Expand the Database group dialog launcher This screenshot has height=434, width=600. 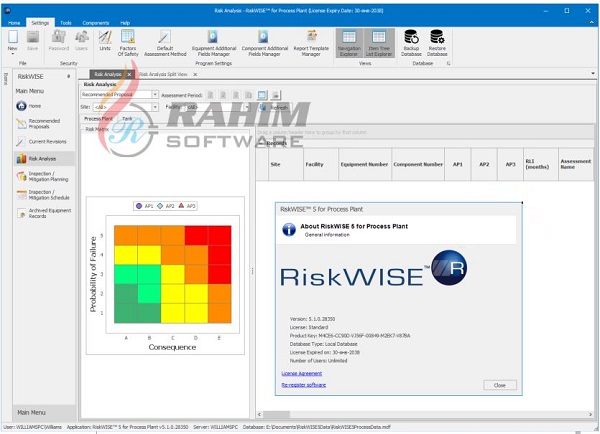(x=448, y=64)
